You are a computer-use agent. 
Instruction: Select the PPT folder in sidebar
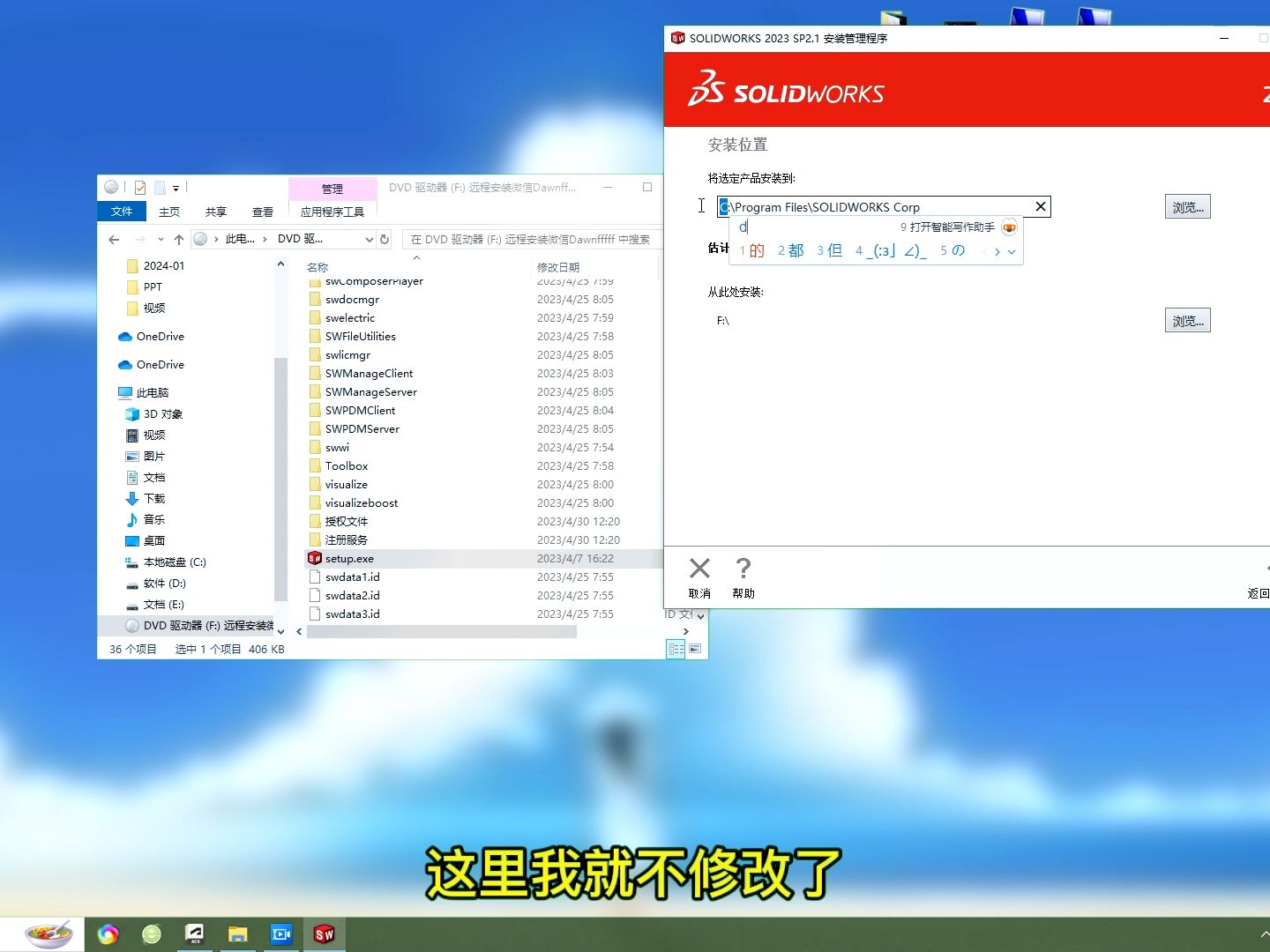point(153,286)
